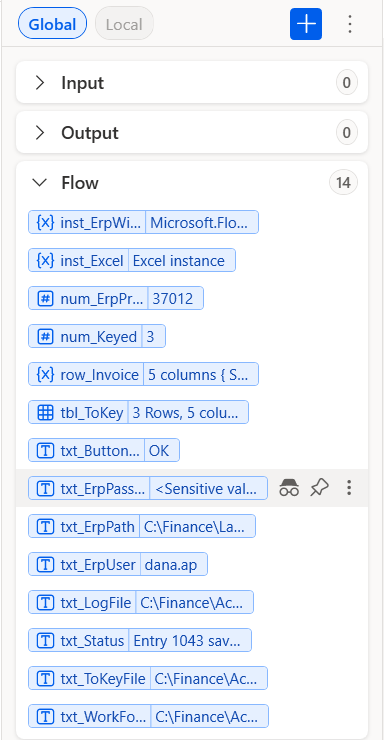Click the text icon of txt_LogFile

click(45, 603)
